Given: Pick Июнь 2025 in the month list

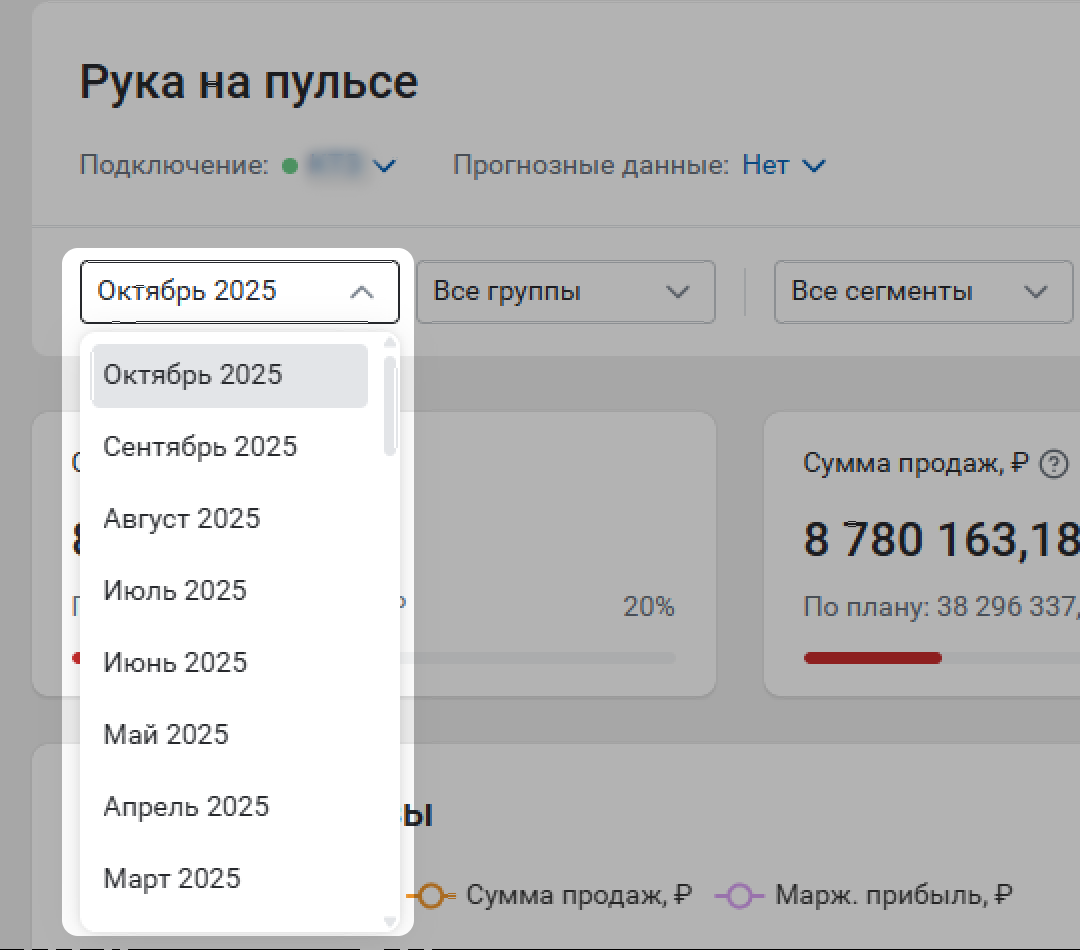Looking at the screenshot, I should pyautogui.click(x=175, y=663).
